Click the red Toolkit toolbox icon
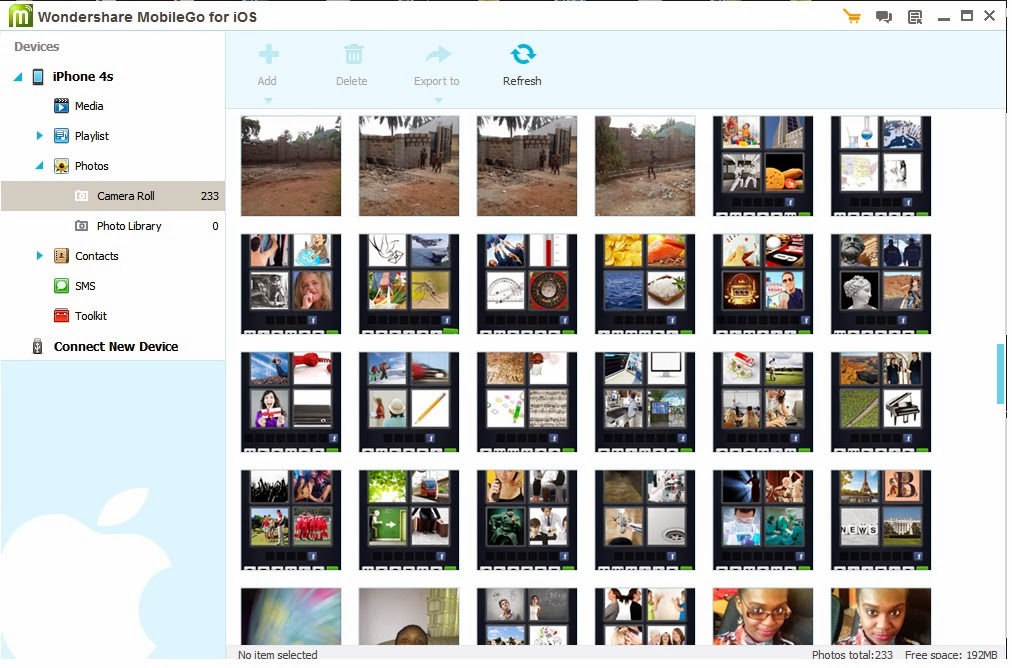1012x668 pixels. 61,316
